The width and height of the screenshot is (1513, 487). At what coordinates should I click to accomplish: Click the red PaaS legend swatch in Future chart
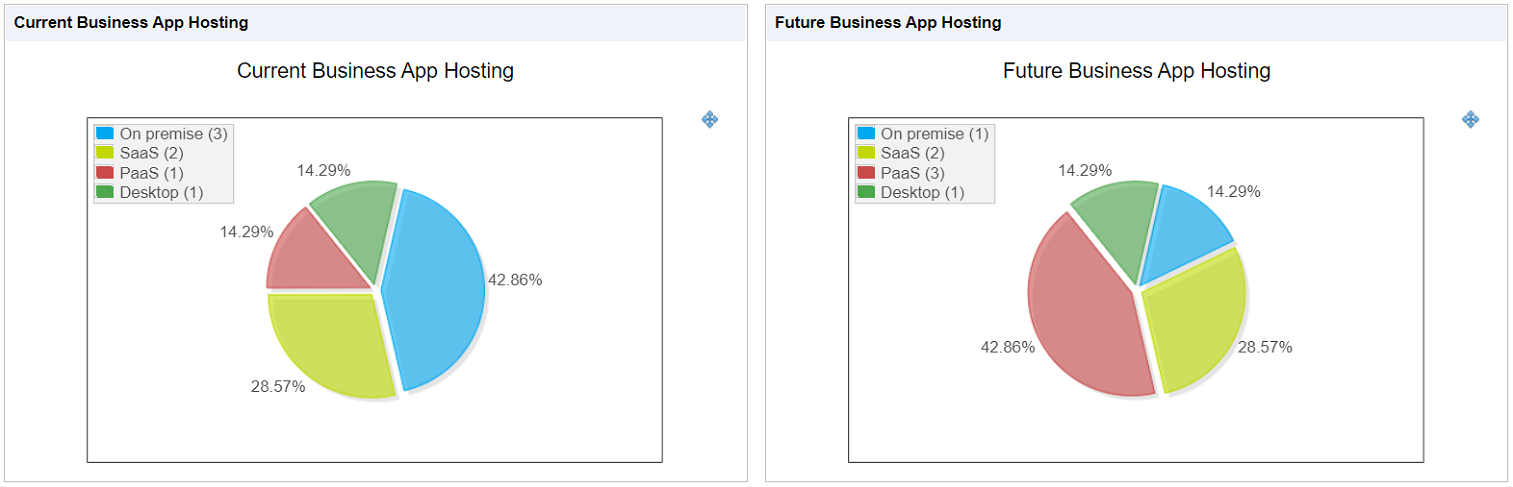[866, 172]
